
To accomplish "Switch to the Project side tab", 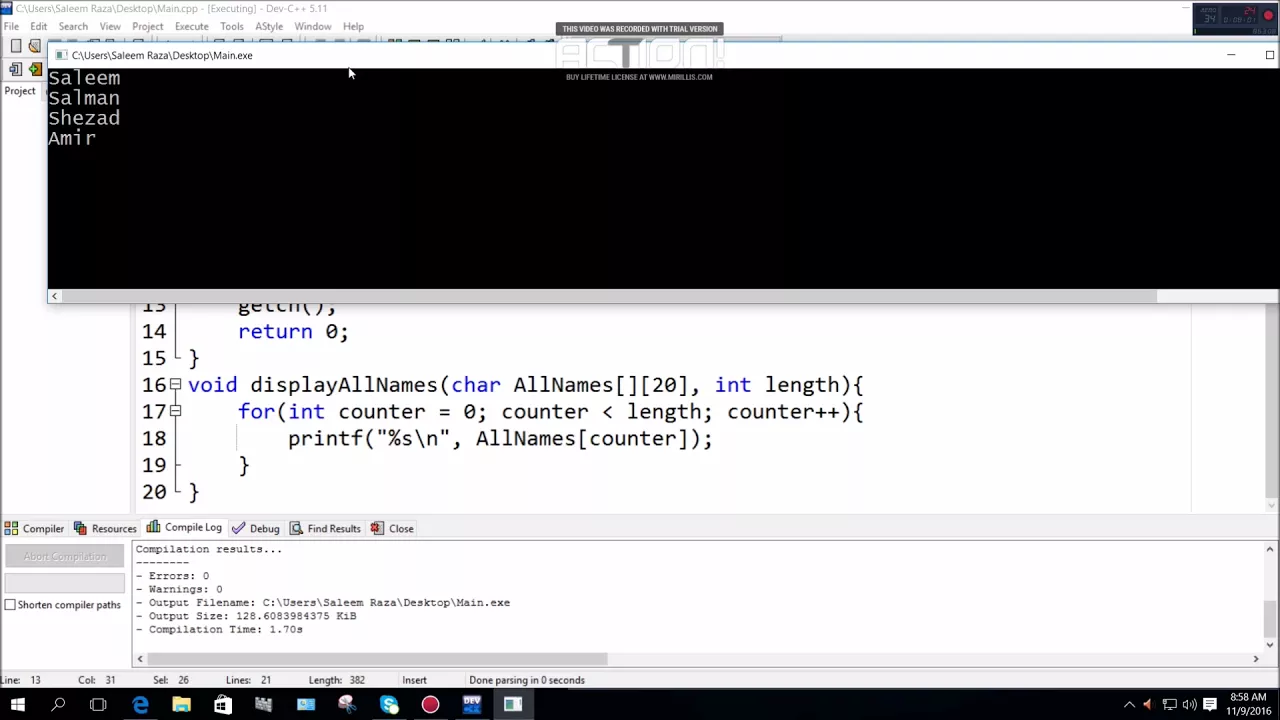I will point(20,91).
